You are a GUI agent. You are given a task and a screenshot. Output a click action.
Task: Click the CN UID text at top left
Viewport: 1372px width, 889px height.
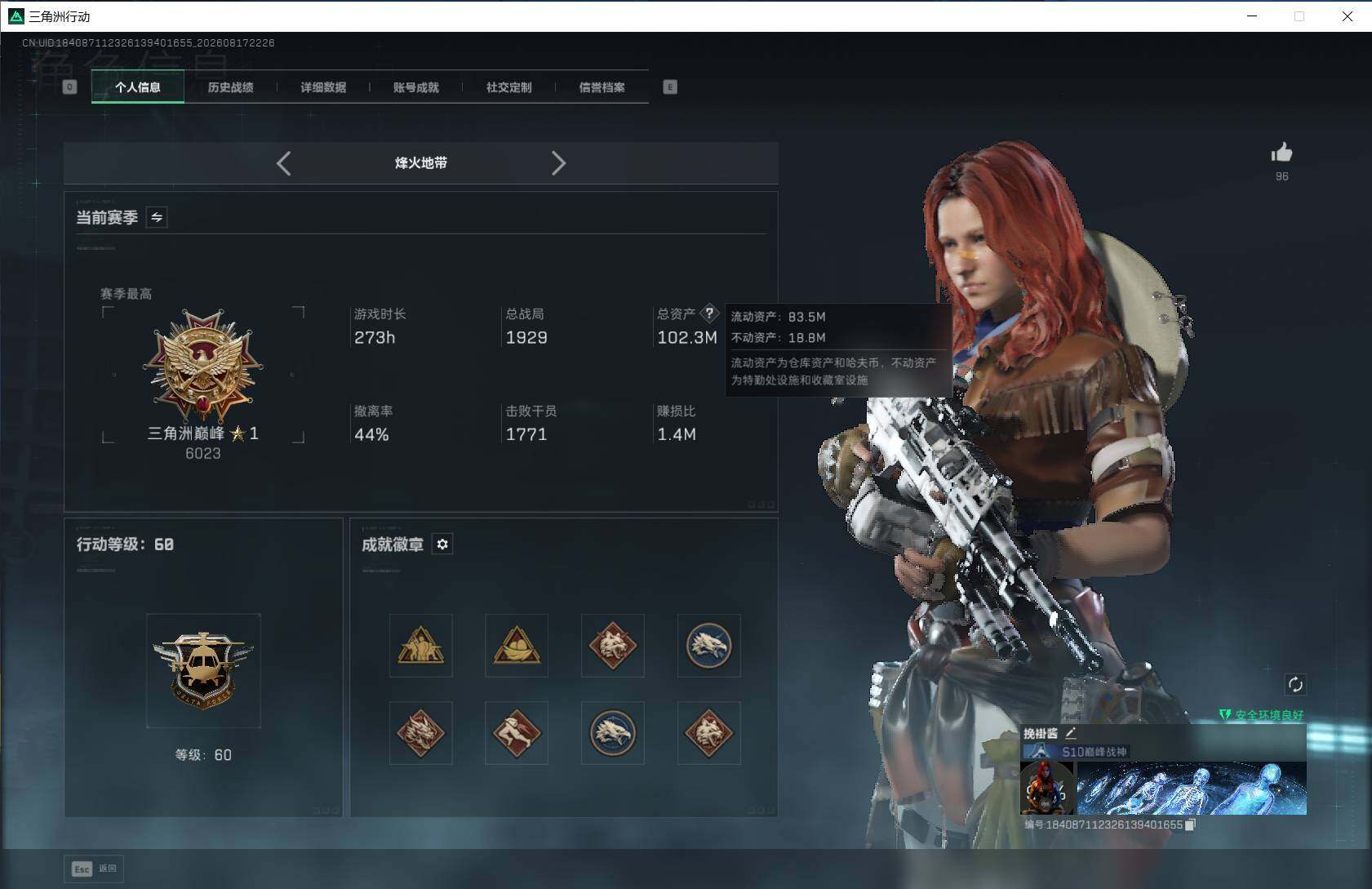[149, 42]
